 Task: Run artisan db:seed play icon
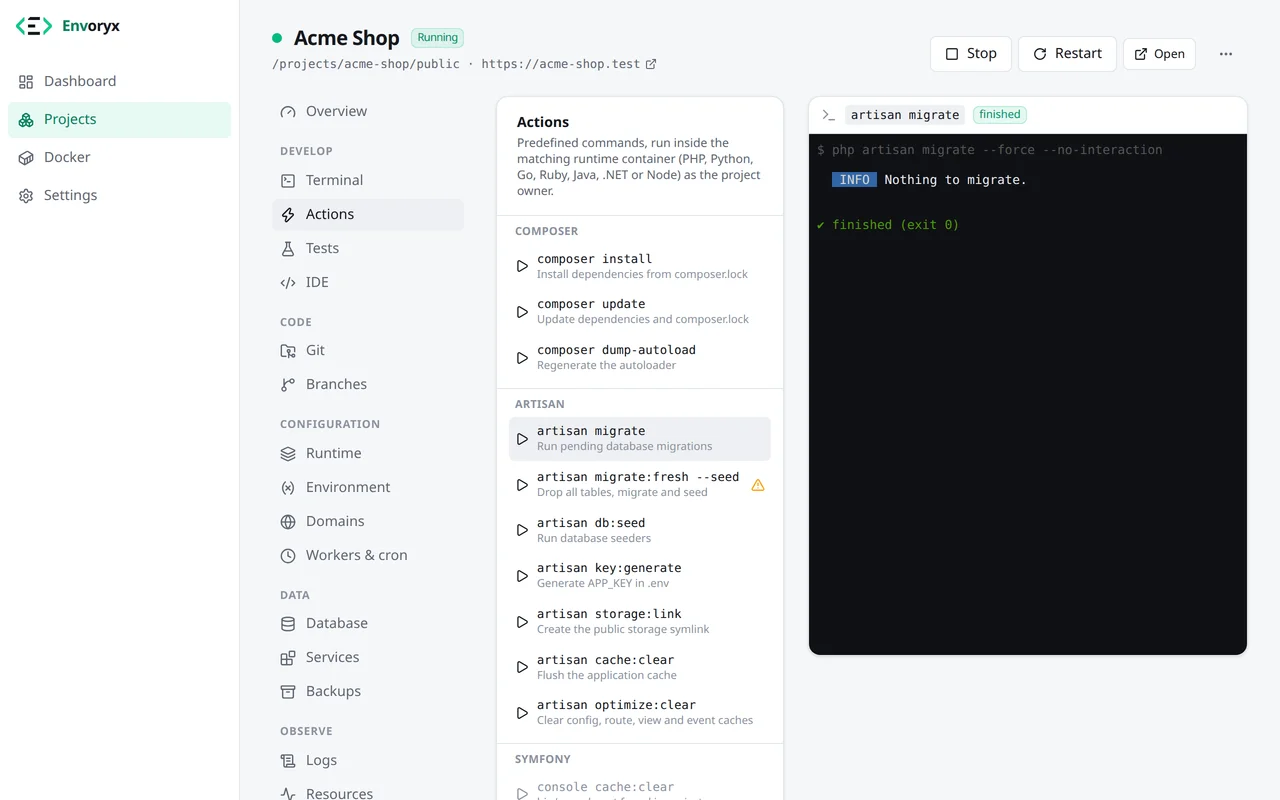522,530
